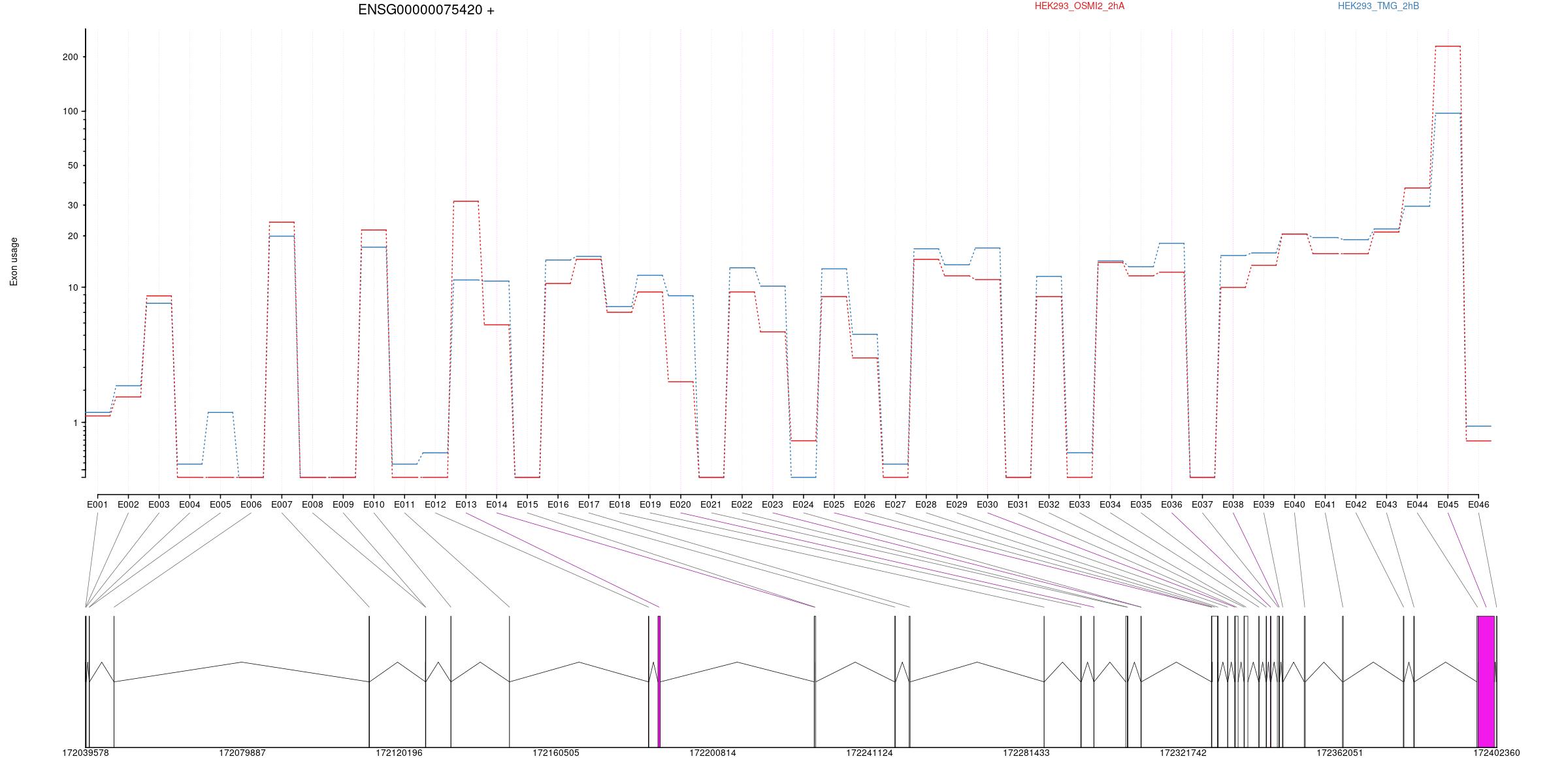Click the exon label E019
The width and height of the screenshot is (1568, 784).
650,504
